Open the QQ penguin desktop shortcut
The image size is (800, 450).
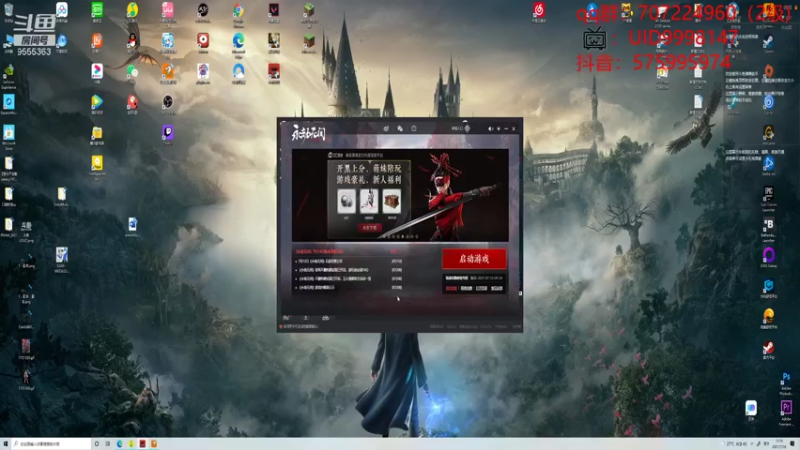[132, 43]
